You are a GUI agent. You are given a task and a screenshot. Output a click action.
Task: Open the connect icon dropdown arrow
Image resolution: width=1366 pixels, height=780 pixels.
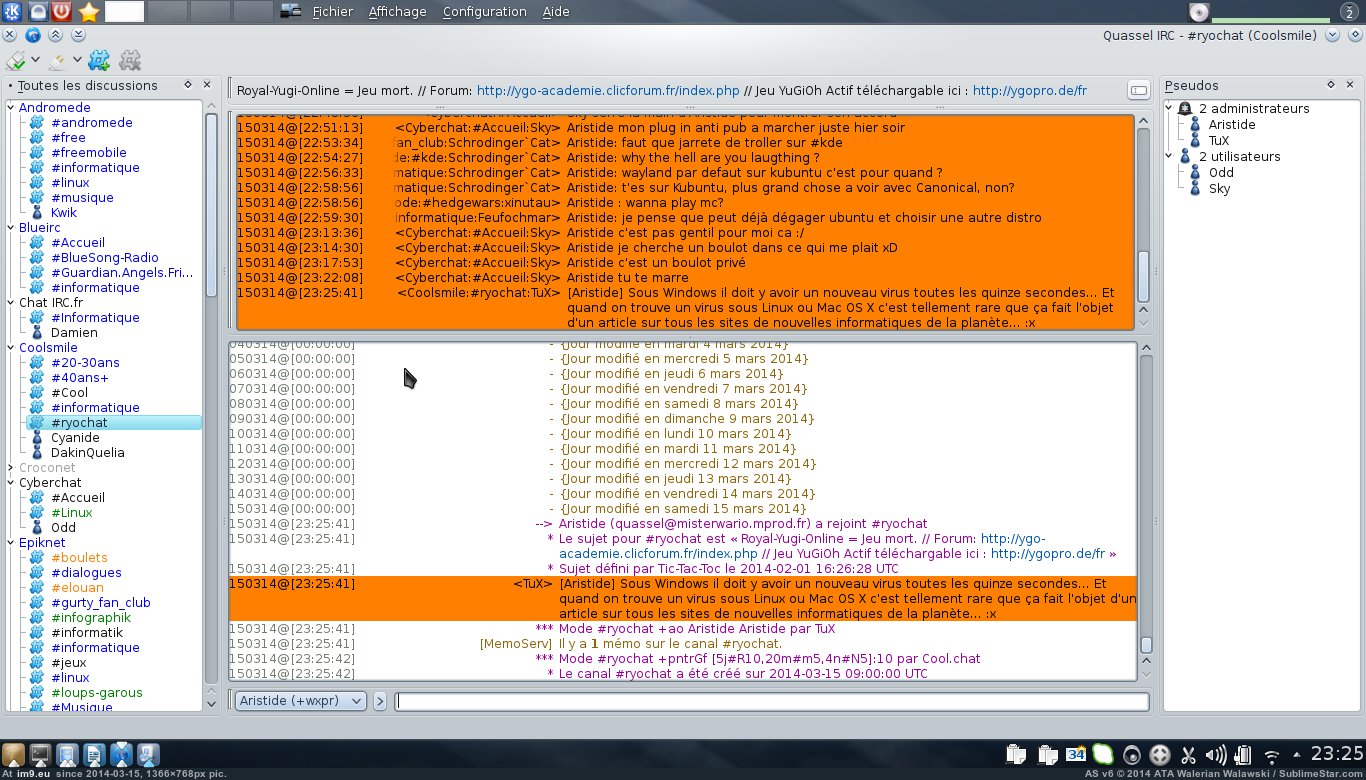click(33, 61)
